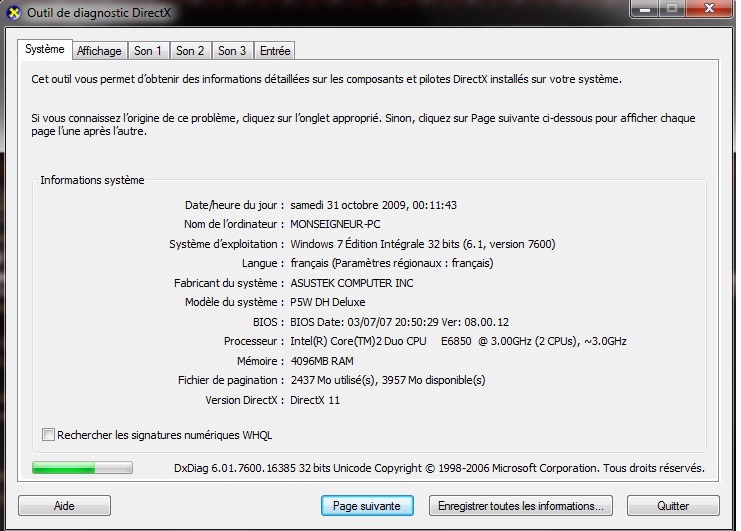Click the Intel Core 2 Duo processor value

coord(458,341)
